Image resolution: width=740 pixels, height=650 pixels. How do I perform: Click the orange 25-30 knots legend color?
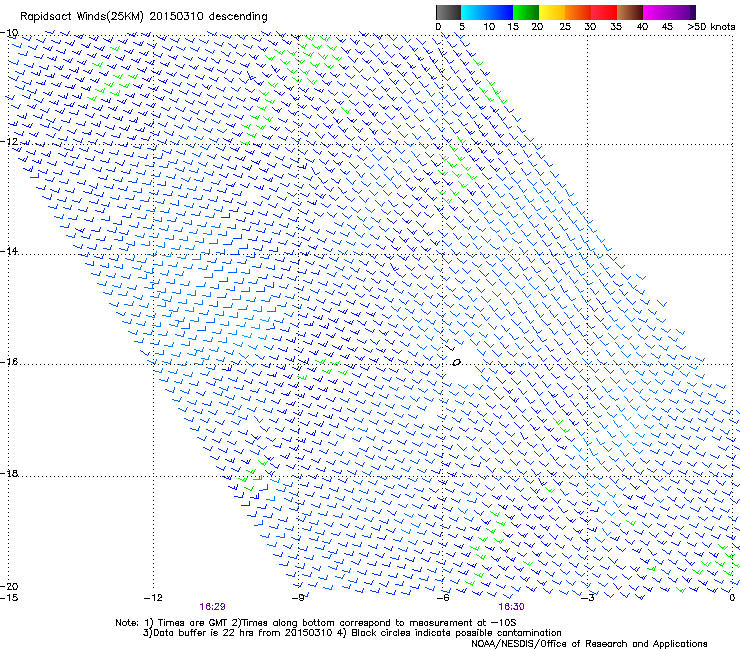578,12
